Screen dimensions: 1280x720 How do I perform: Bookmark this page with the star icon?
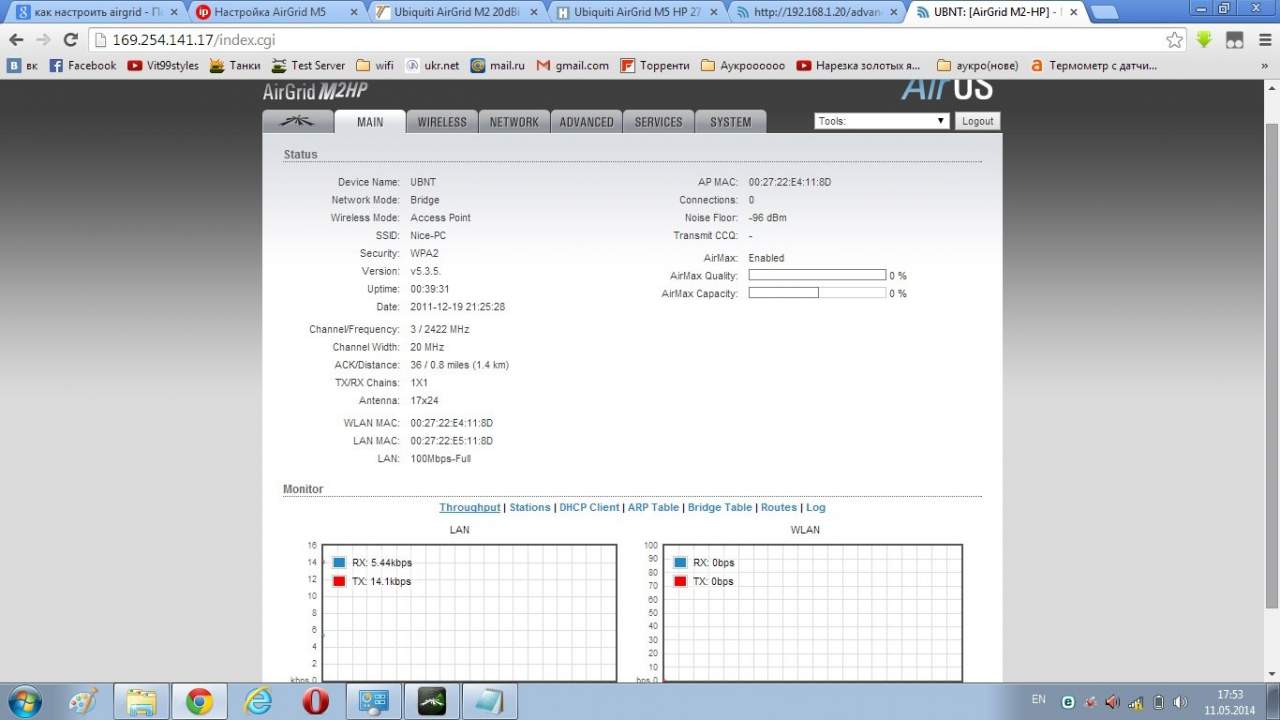tap(1174, 40)
